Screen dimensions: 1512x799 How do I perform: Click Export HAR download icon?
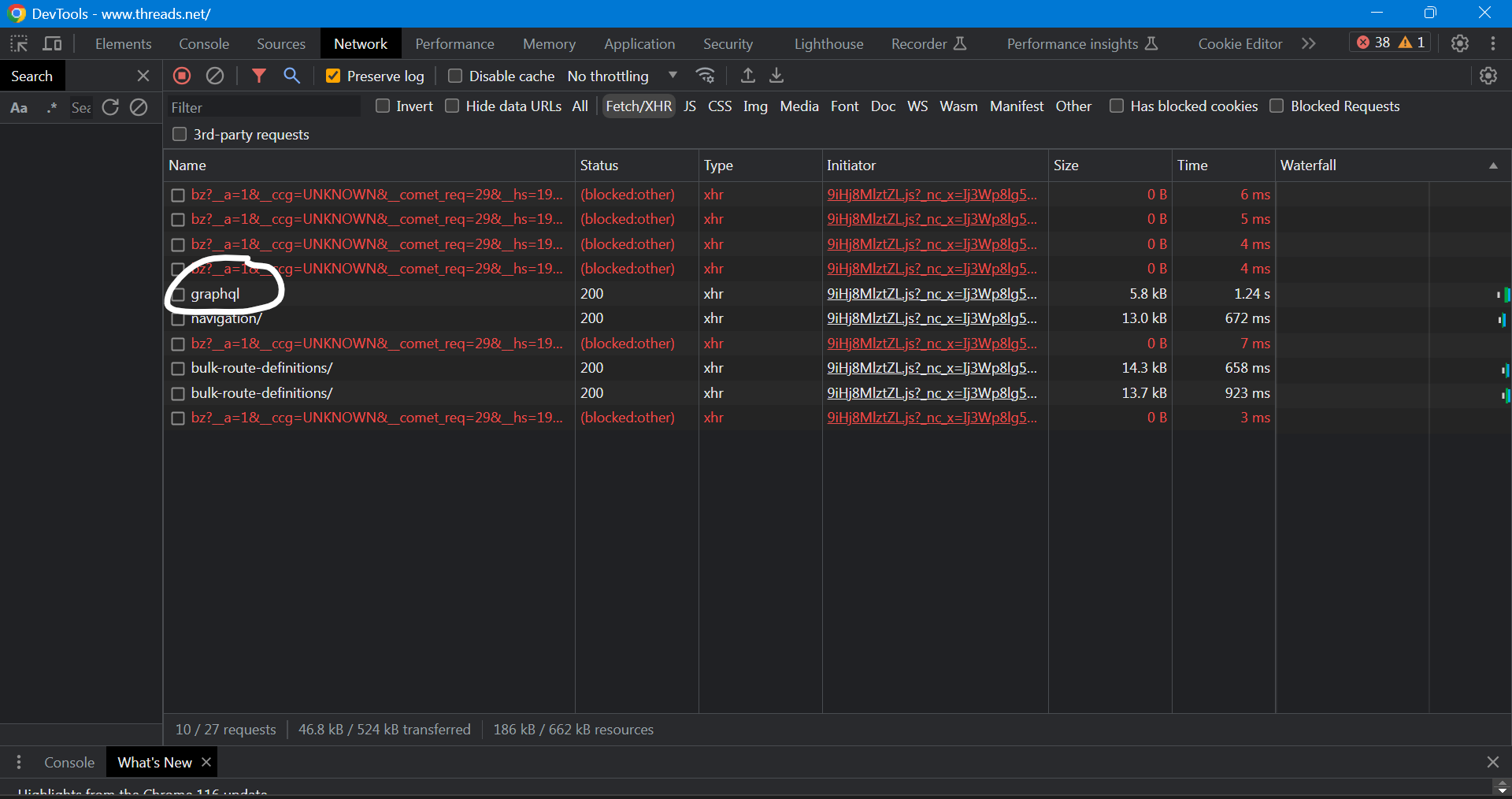click(x=776, y=76)
